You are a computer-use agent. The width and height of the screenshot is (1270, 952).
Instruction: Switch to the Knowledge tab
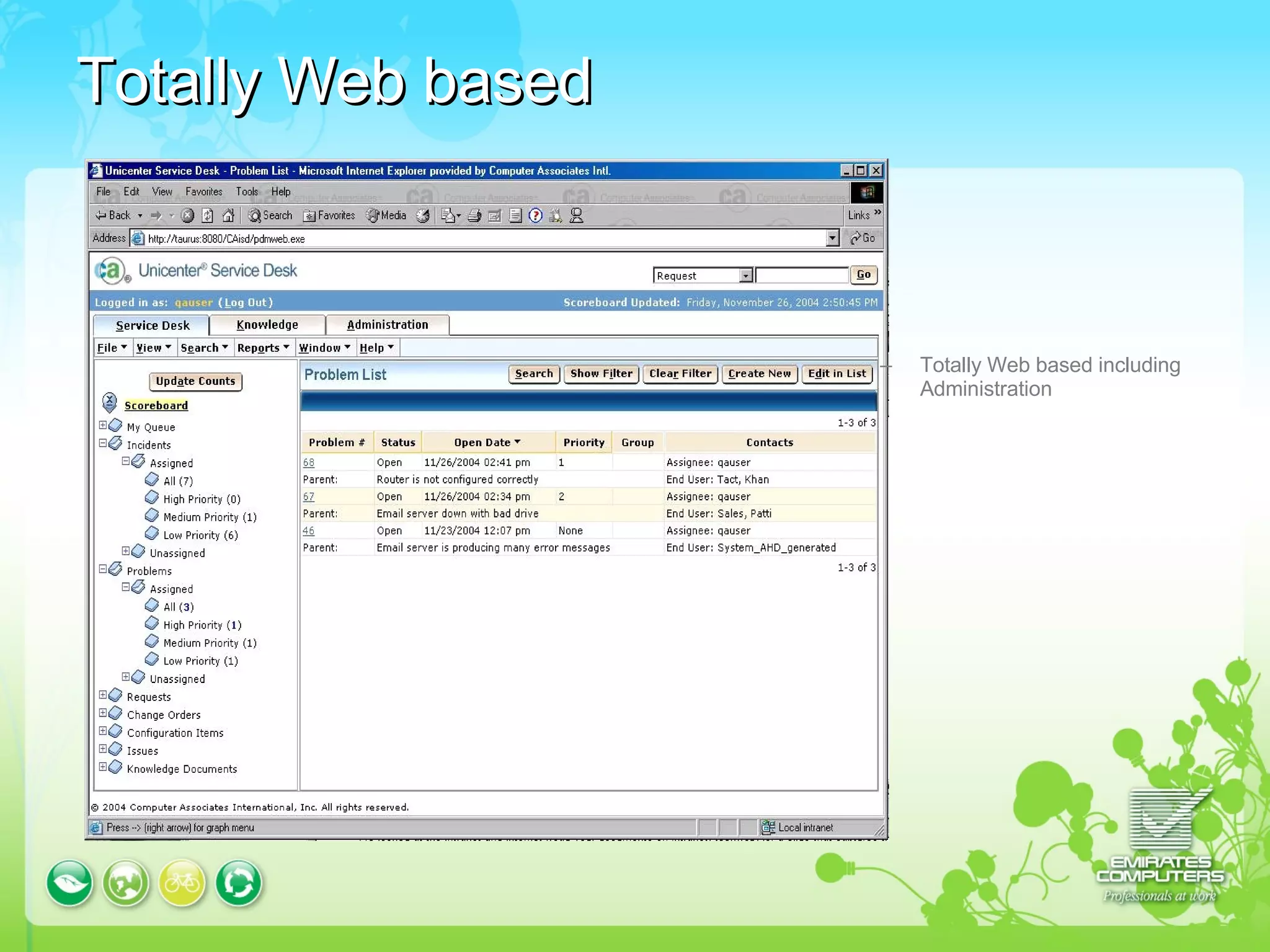267,325
